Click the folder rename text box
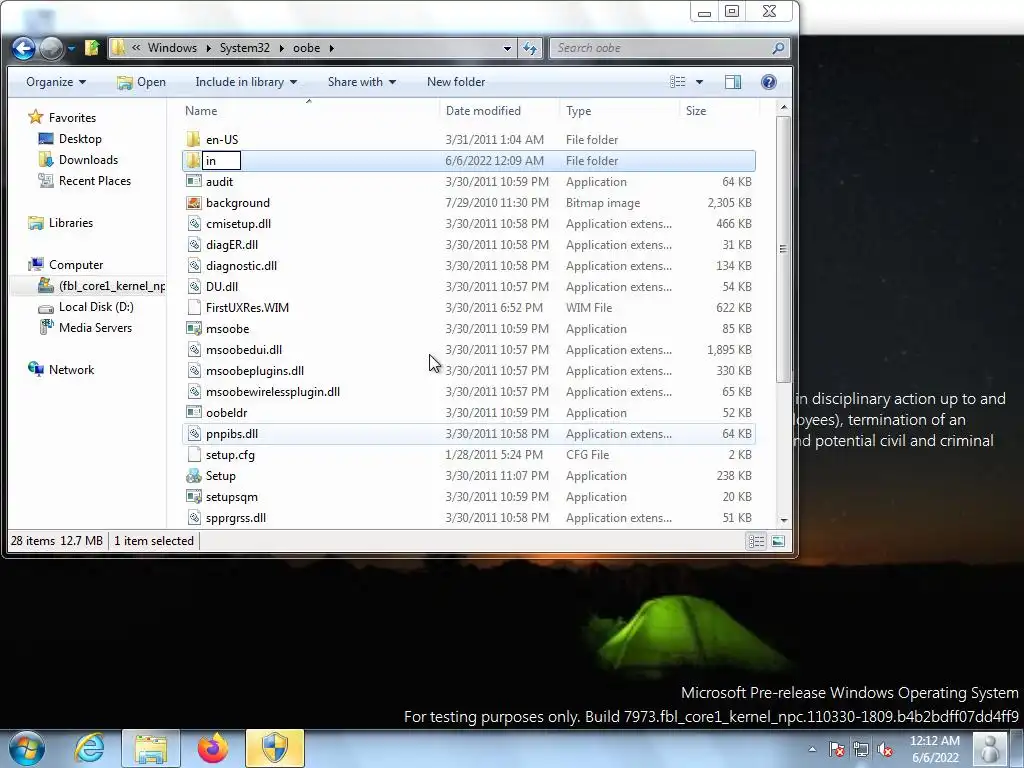The height and width of the screenshot is (768, 1024). [x=221, y=161]
